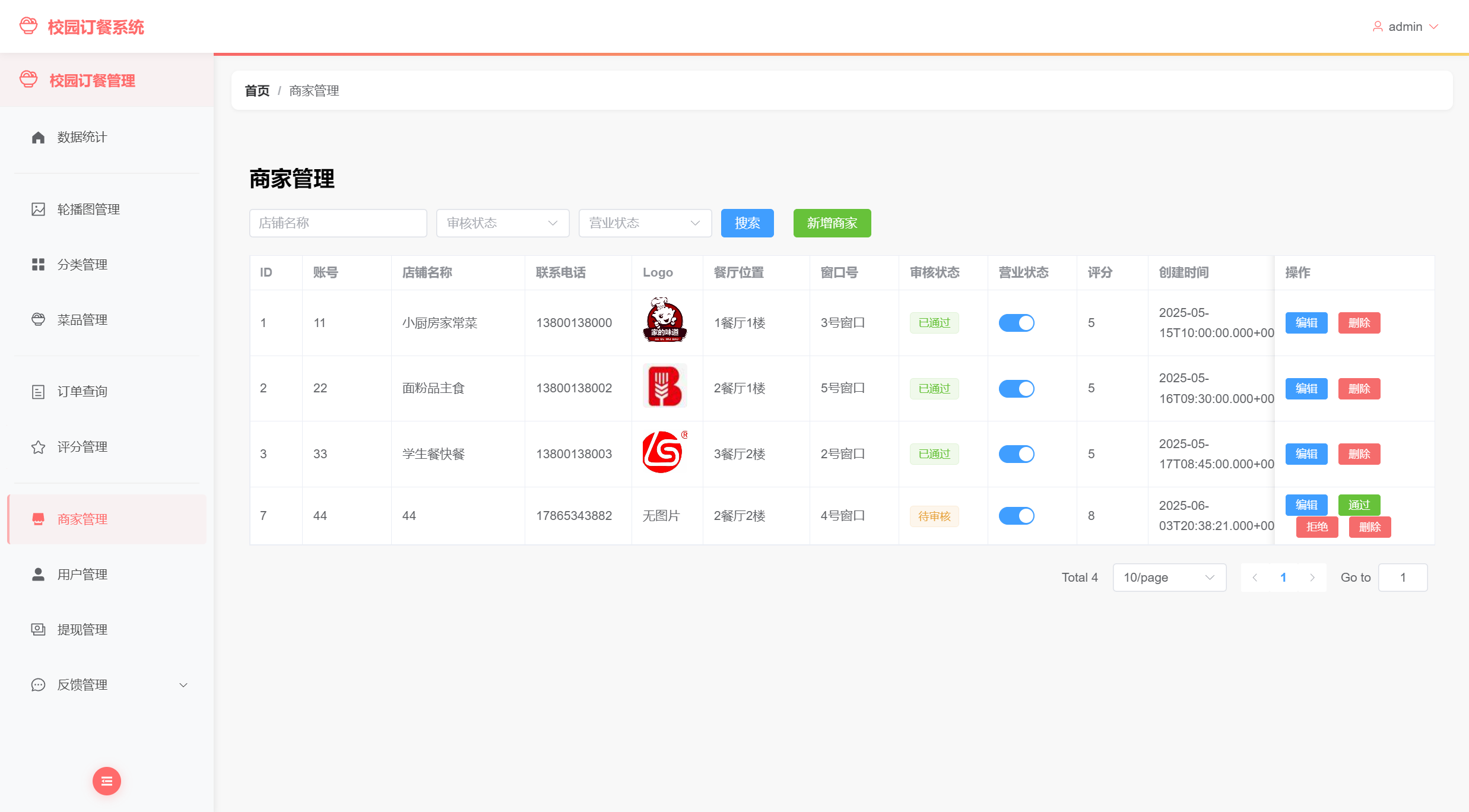Image resolution: width=1469 pixels, height=812 pixels.
Task: Click the document icon for 订单查询
Action: [x=38, y=392]
